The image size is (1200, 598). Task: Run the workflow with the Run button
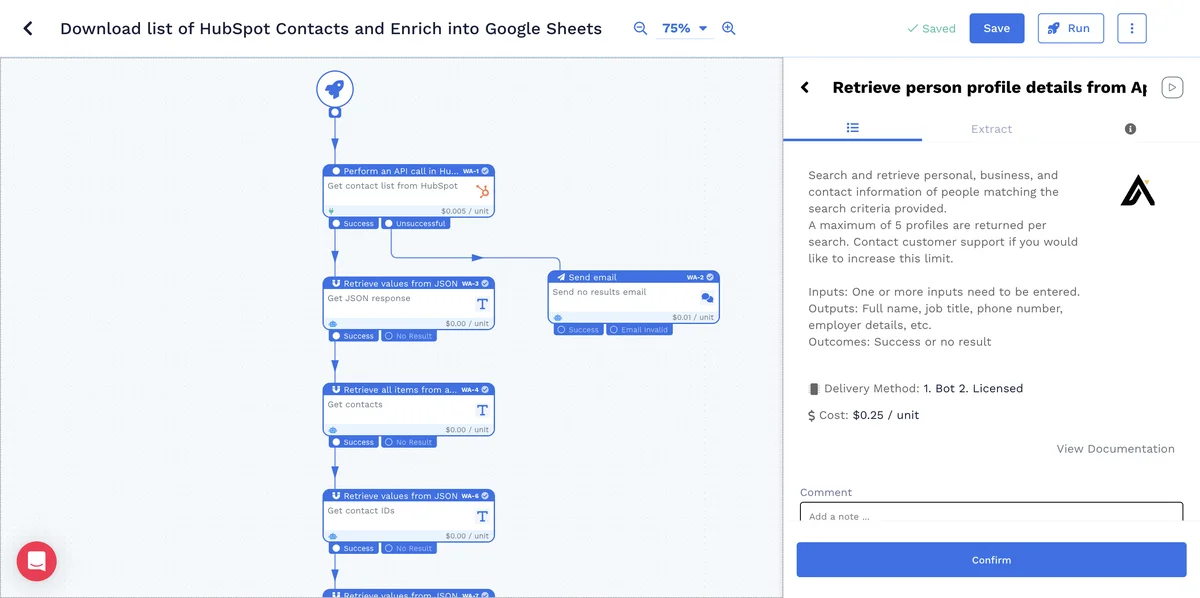tap(1070, 28)
